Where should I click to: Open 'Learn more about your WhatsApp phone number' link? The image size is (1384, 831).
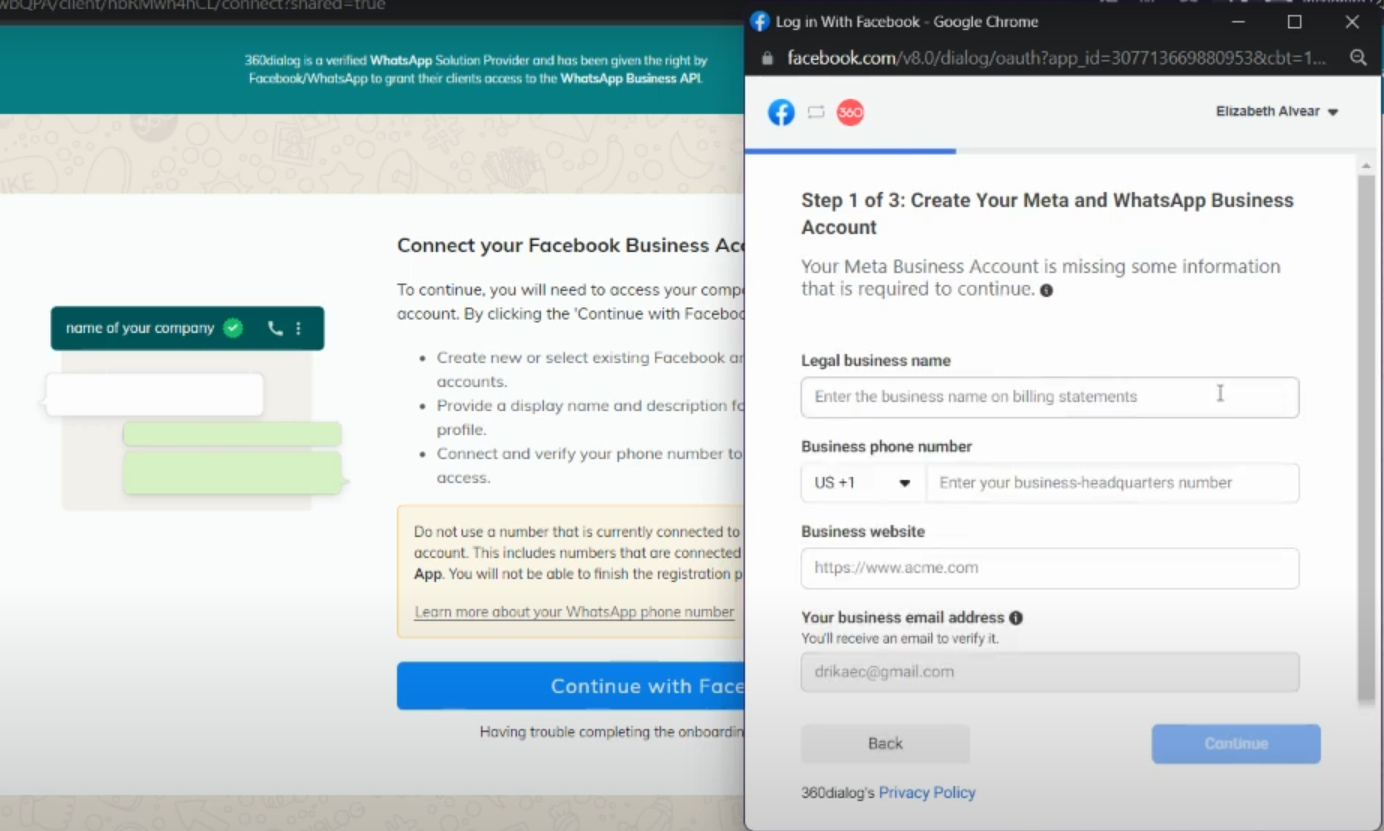coord(574,612)
